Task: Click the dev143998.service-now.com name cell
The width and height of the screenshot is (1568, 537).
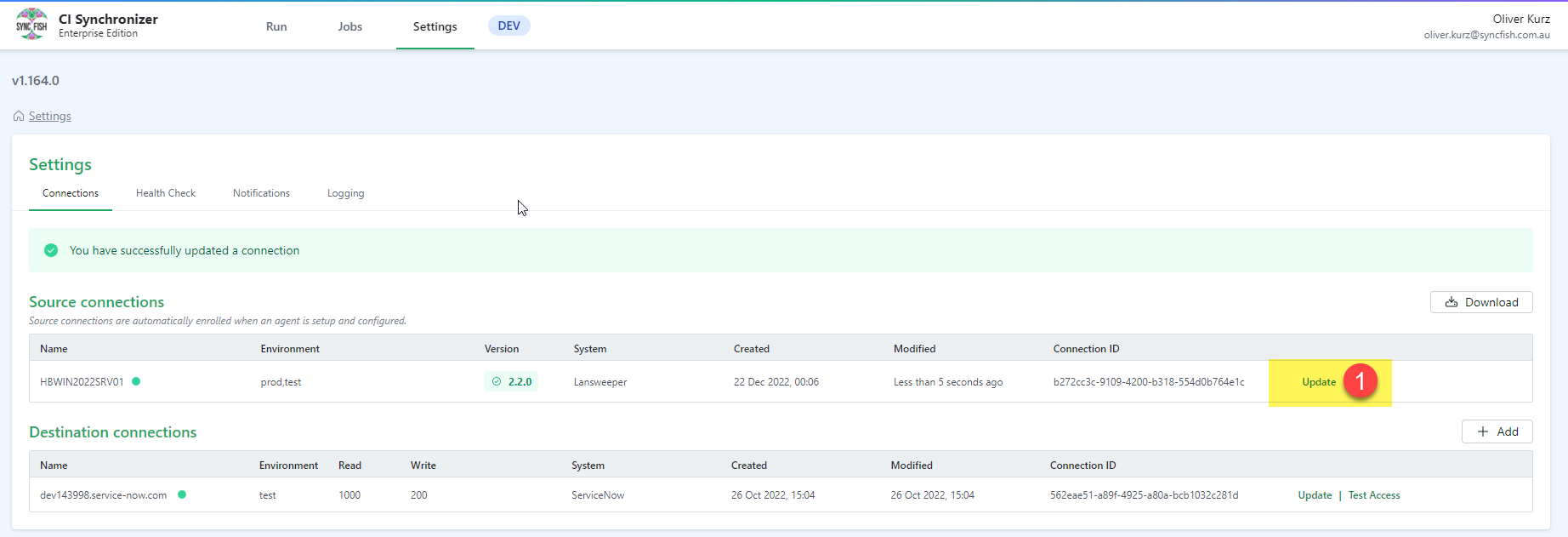Action: [x=104, y=495]
